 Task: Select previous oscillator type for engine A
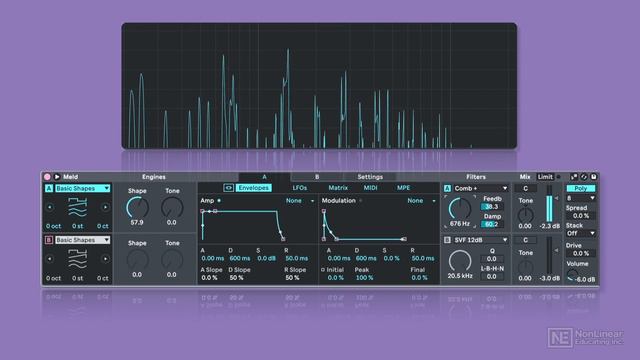coord(50,207)
